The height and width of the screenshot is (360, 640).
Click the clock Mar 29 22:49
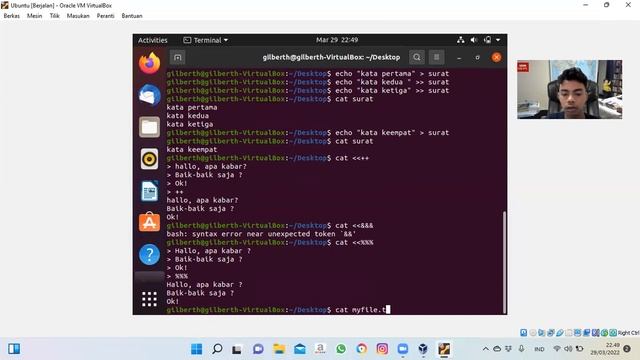click(337, 40)
